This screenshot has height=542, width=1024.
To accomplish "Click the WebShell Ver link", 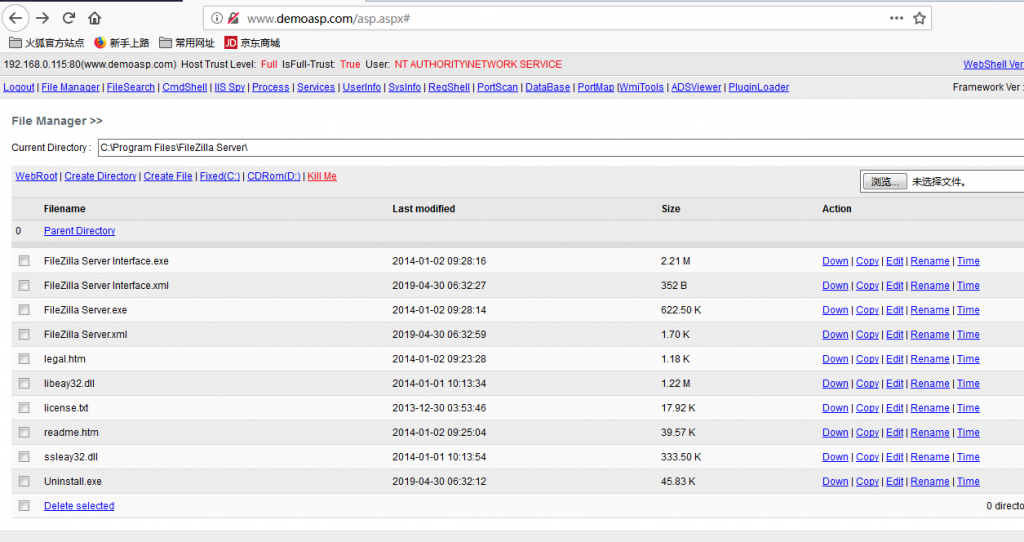I will 993,64.
